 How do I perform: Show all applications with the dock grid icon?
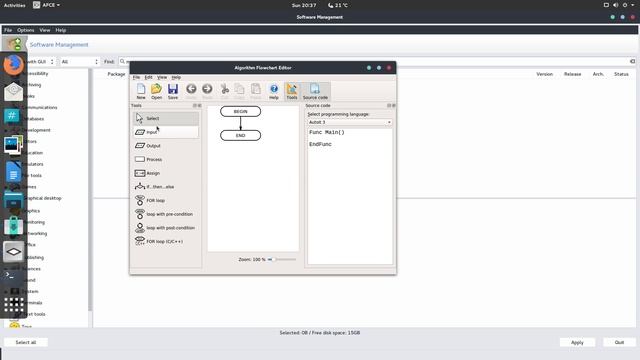tap(13, 304)
